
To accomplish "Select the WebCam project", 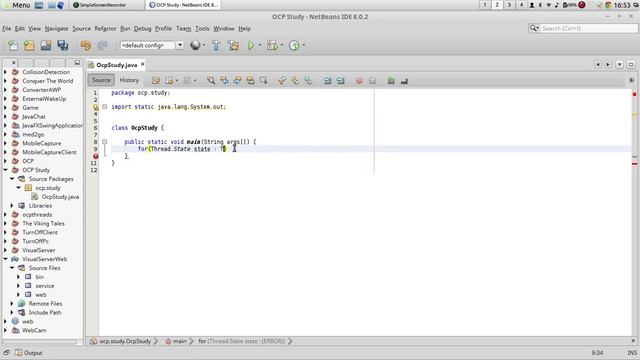I will [x=34, y=331].
